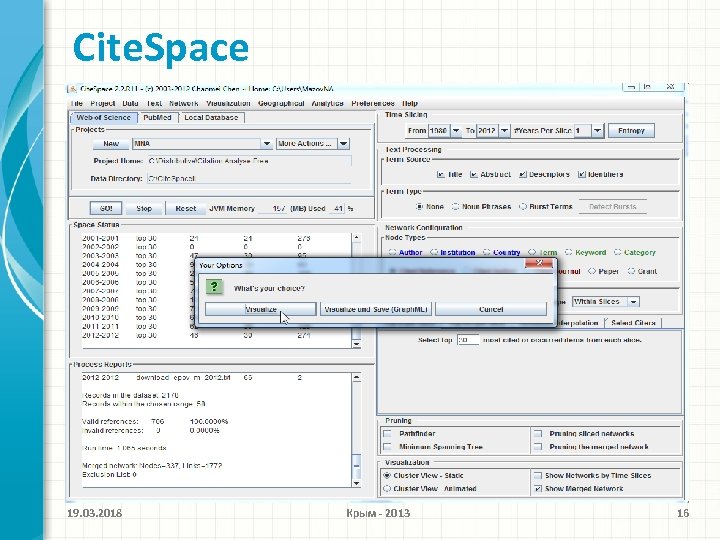
Task: Toggle the Identifiers checkbox
Action: [x=582, y=174]
